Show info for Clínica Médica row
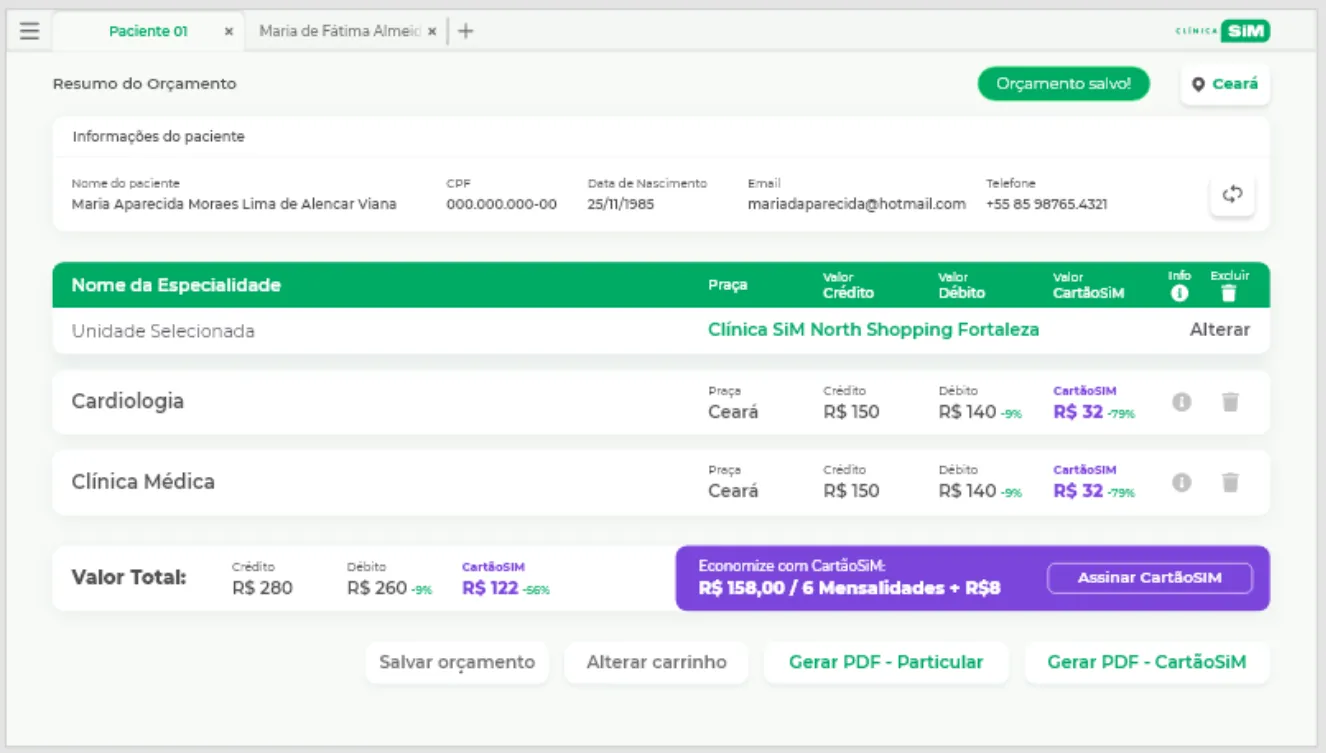Screen dimensions: 1326x753 click(x=1181, y=482)
